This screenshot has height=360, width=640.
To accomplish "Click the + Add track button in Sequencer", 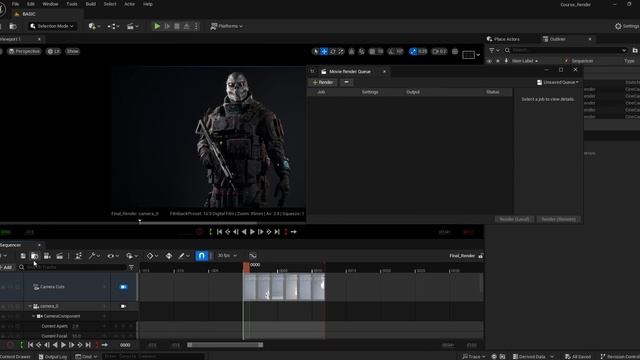I will click(x=7, y=267).
